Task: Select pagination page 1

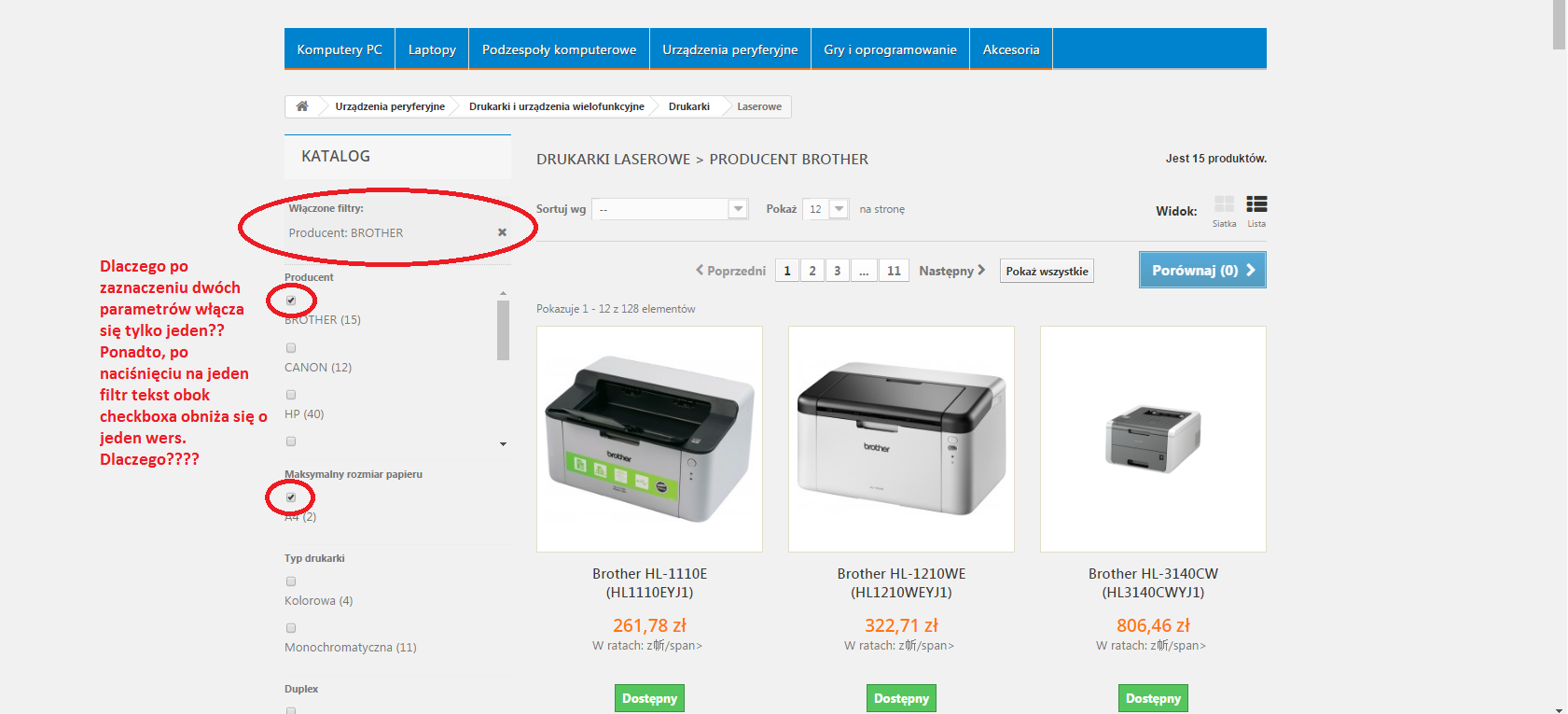Action: click(x=787, y=271)
